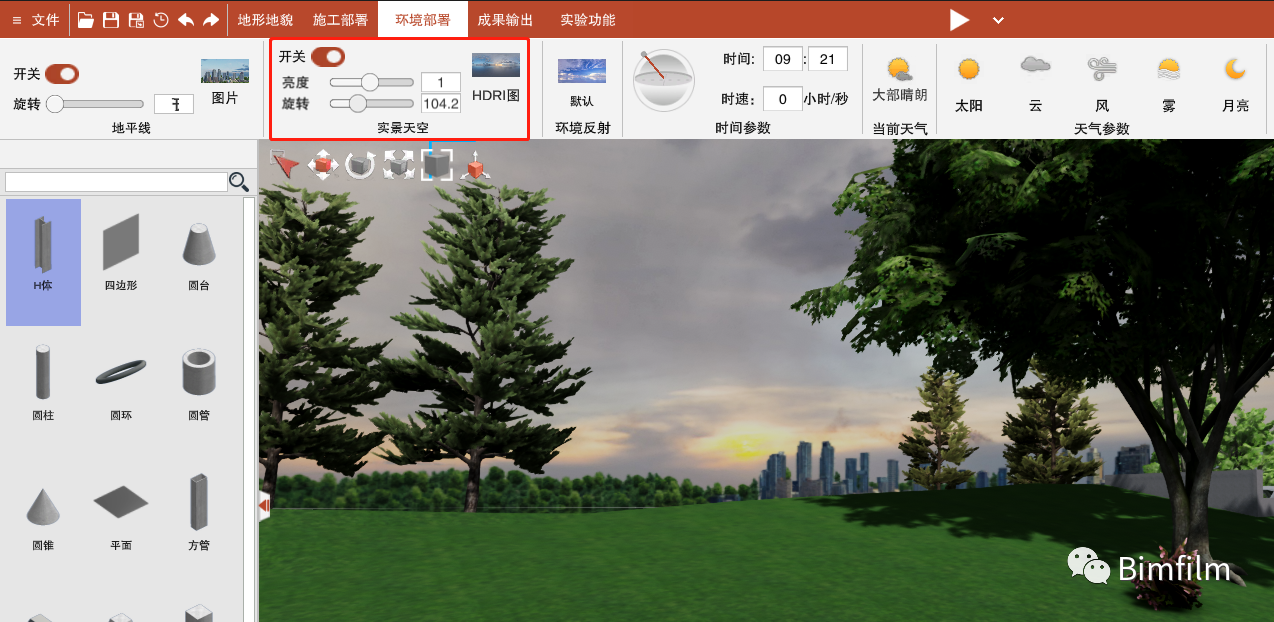
Task: Switch to the 实验功能 tab
Action: (x=588, y=20)
